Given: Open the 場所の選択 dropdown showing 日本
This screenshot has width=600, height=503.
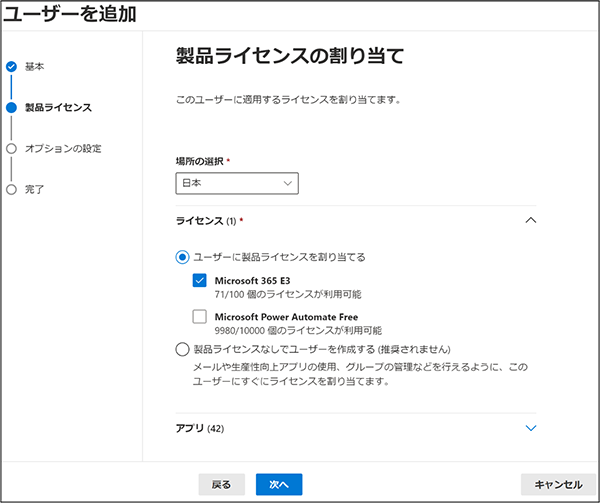Looking at the screenshot, I should (237, 183).
